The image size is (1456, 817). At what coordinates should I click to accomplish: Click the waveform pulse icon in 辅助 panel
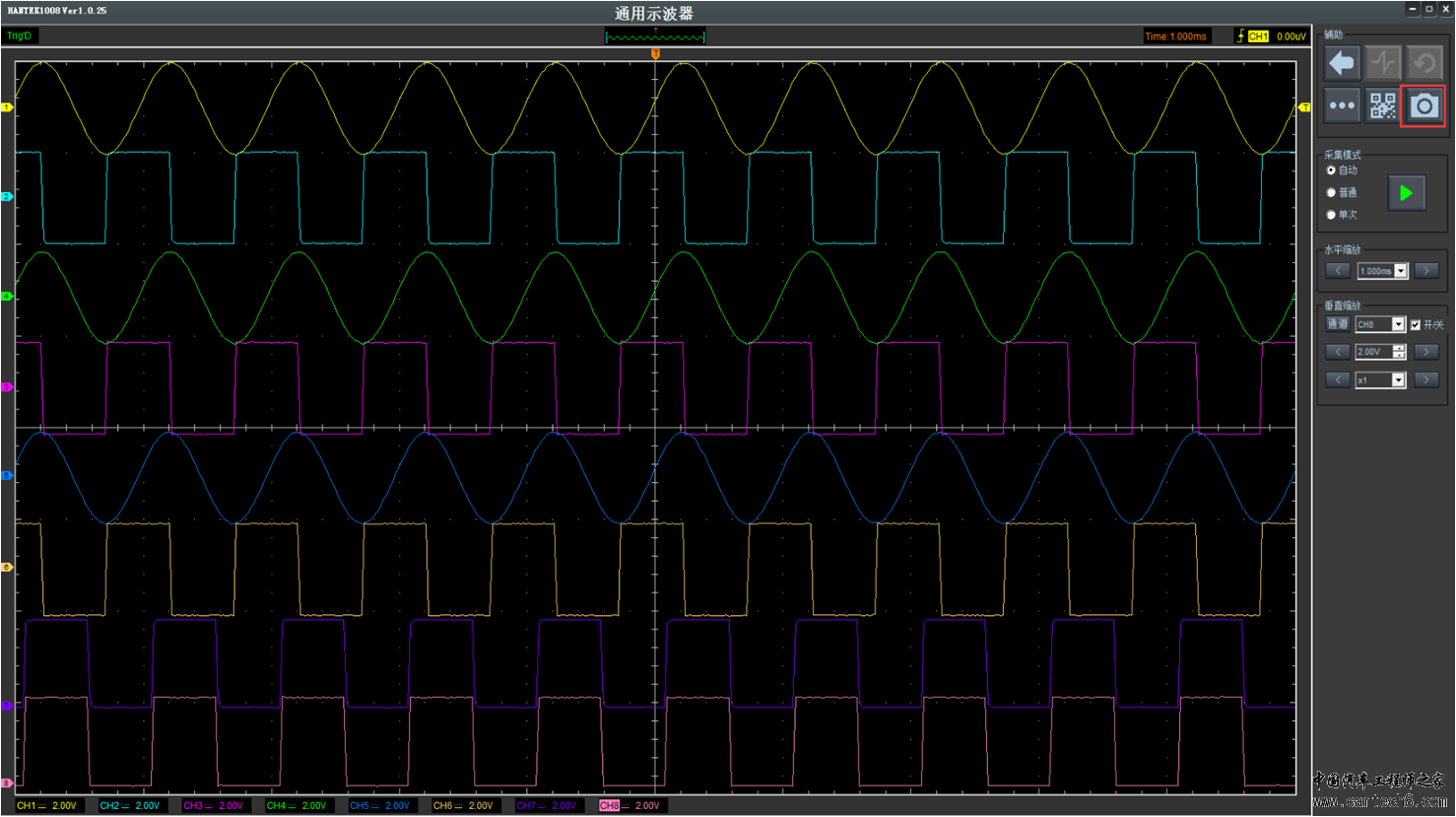point(1383,63)
